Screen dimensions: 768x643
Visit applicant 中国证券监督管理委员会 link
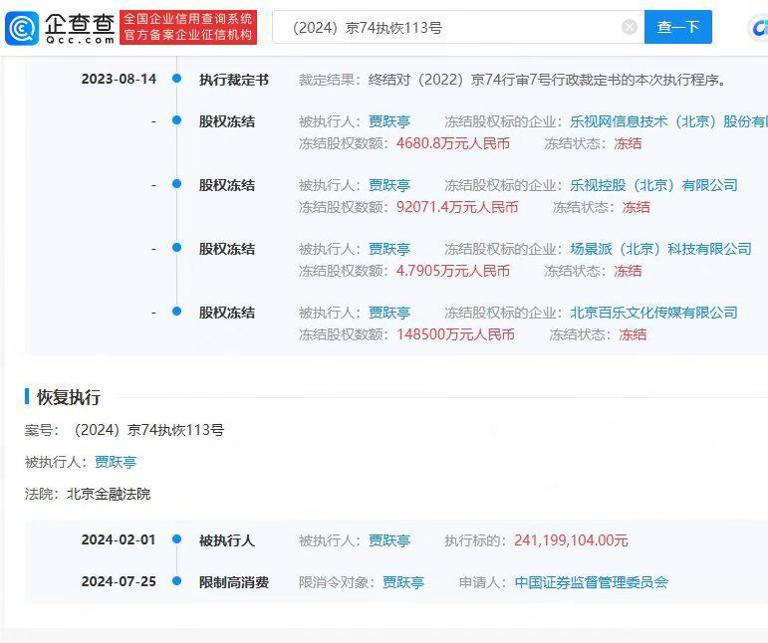[591, 582]
